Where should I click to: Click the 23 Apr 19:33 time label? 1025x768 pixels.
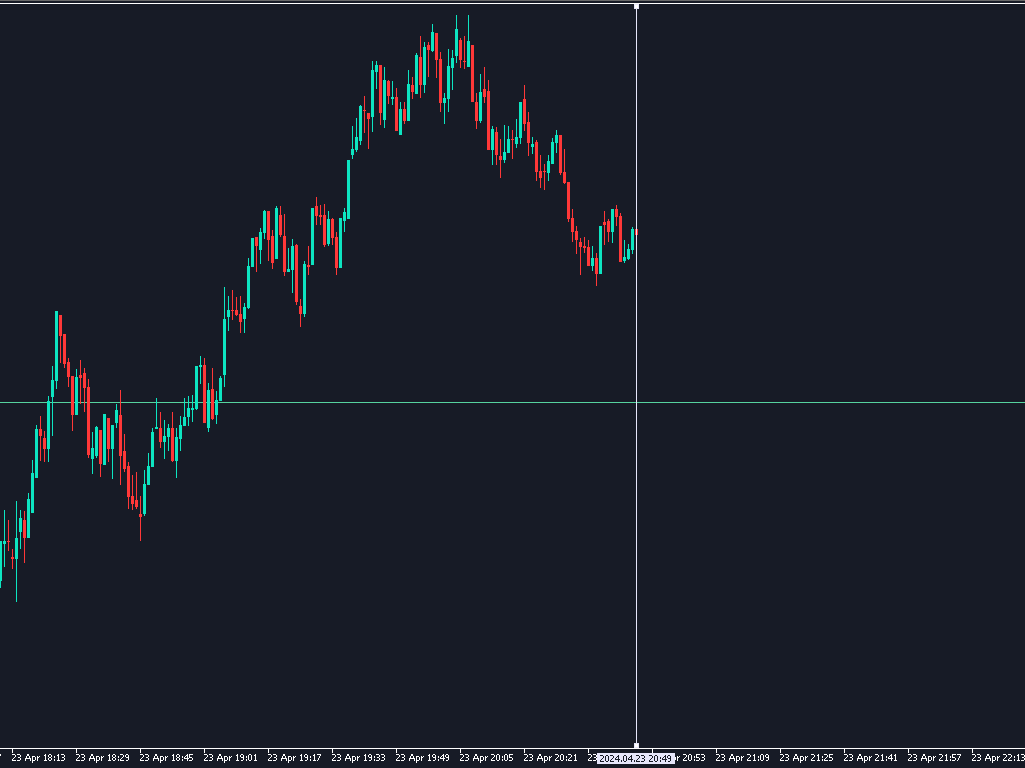pos(357,757)
